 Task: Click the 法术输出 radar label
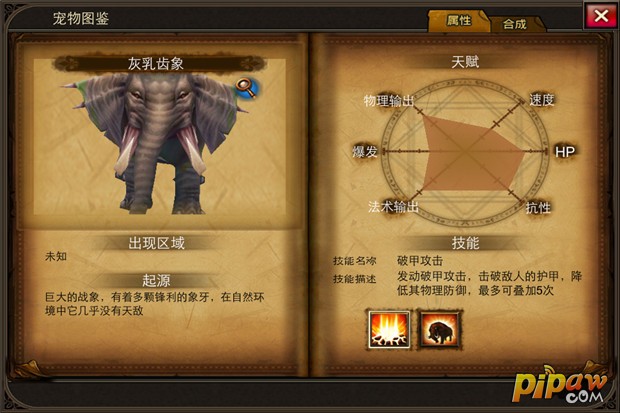(x=393, y=206)
